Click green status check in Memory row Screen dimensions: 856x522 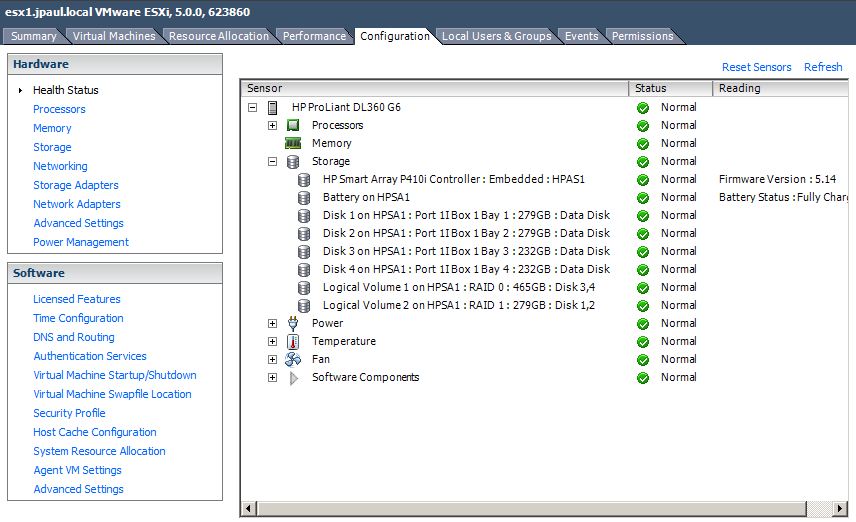[643, 144]
